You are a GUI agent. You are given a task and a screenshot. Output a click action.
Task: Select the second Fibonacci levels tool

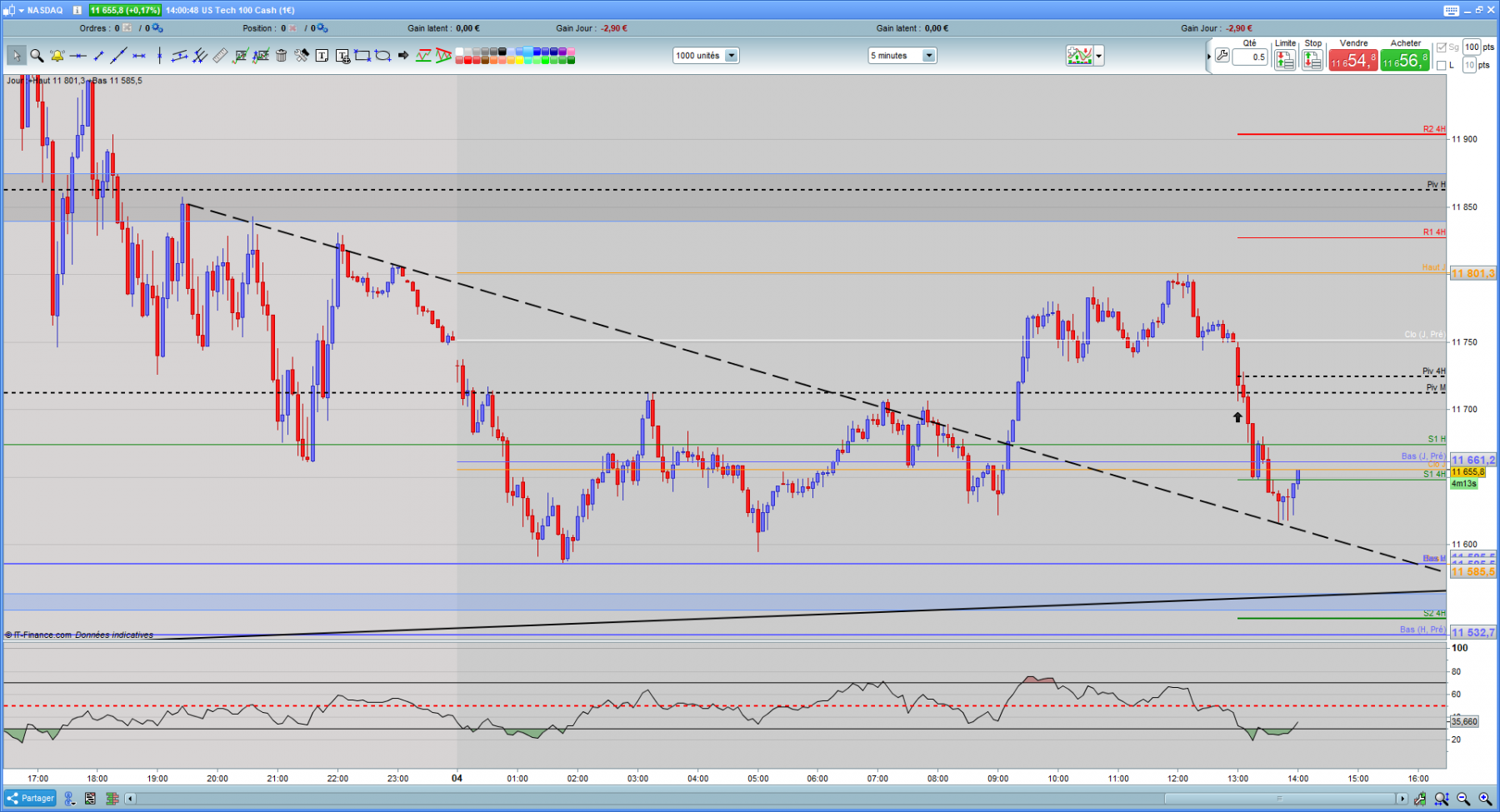(261, 56)
